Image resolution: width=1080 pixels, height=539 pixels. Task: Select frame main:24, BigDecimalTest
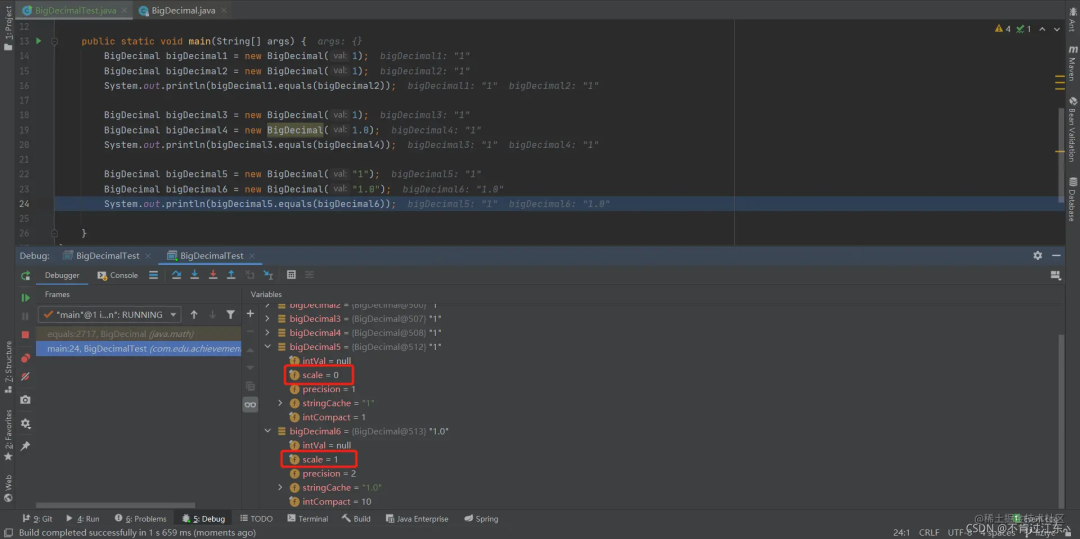[138, 348]
